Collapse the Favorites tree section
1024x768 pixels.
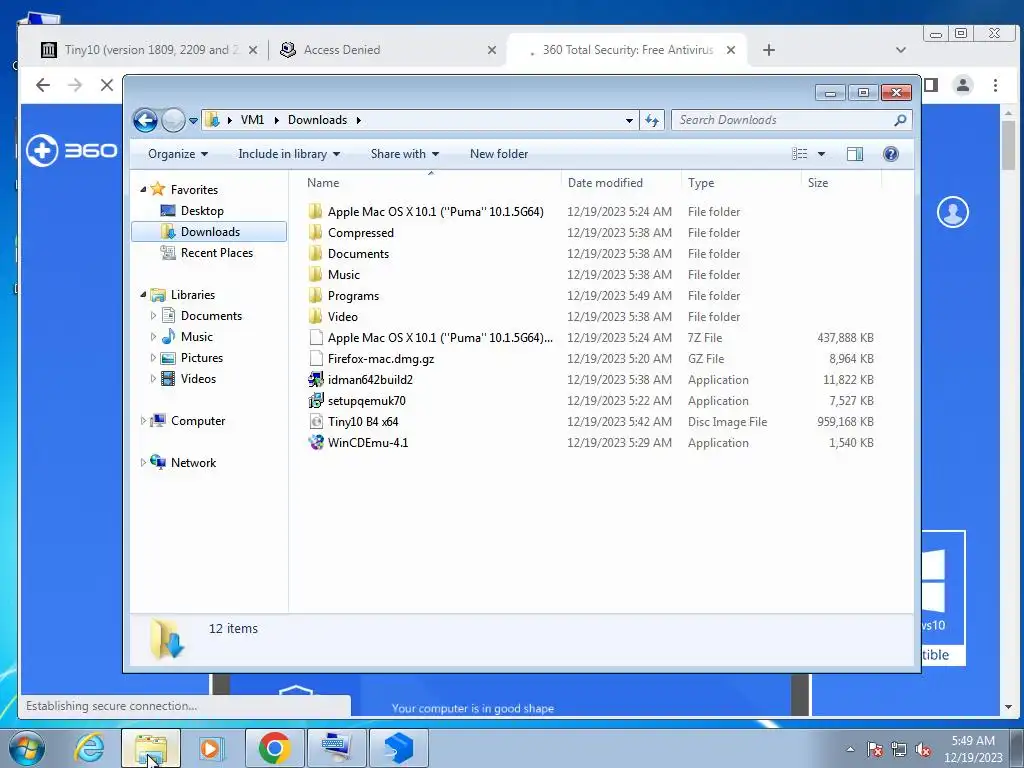[143, 190]
